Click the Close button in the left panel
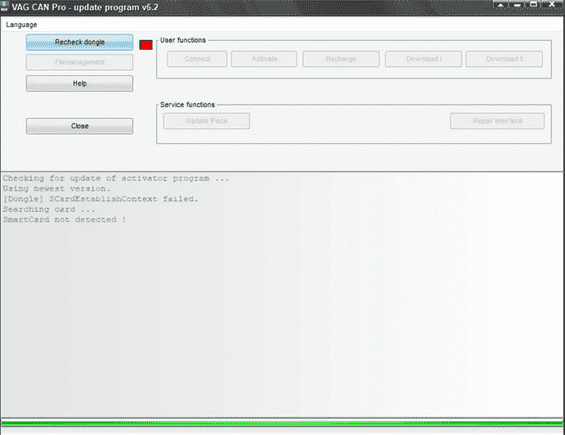 (80, 126)
